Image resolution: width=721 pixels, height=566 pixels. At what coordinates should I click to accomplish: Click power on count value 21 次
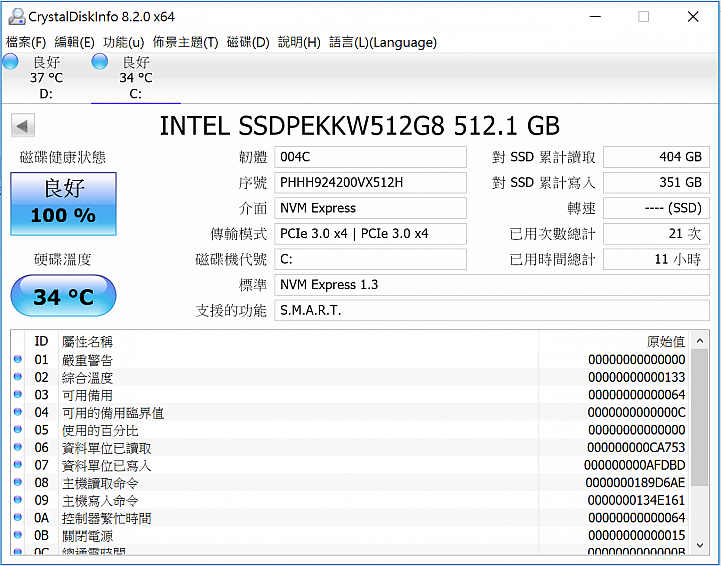pyautogui.click(x=656, y=234)
